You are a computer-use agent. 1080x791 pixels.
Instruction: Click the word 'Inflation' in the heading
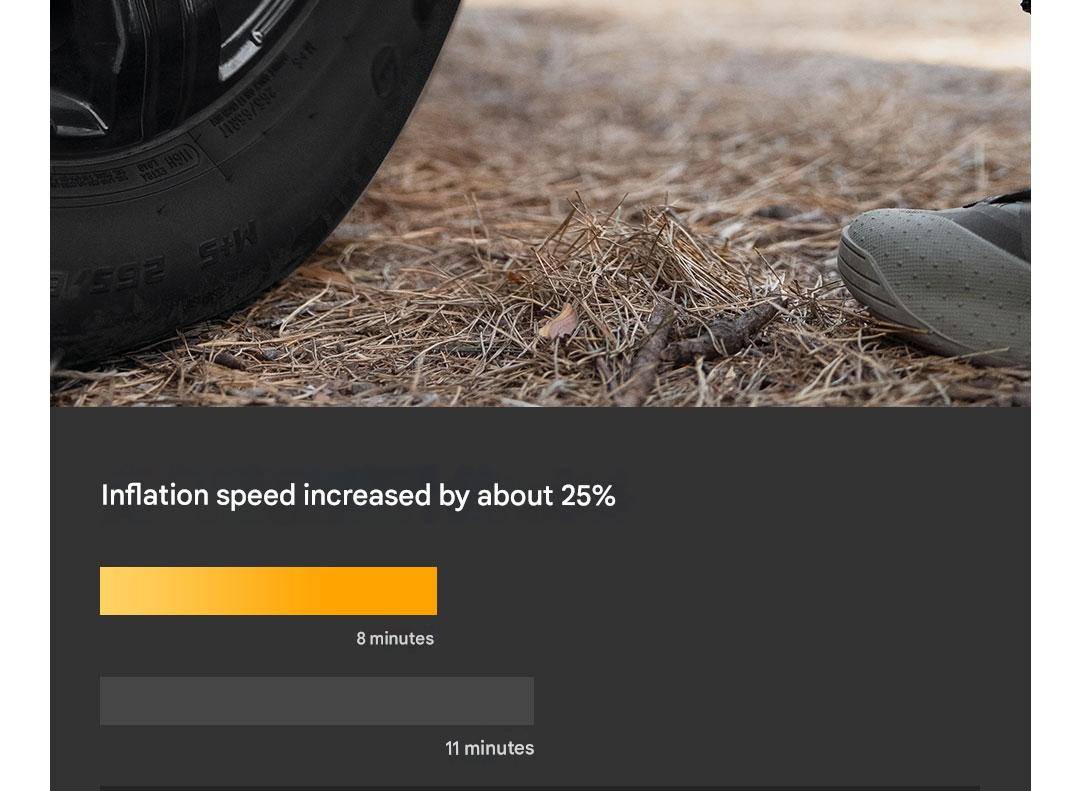point(155,496)
